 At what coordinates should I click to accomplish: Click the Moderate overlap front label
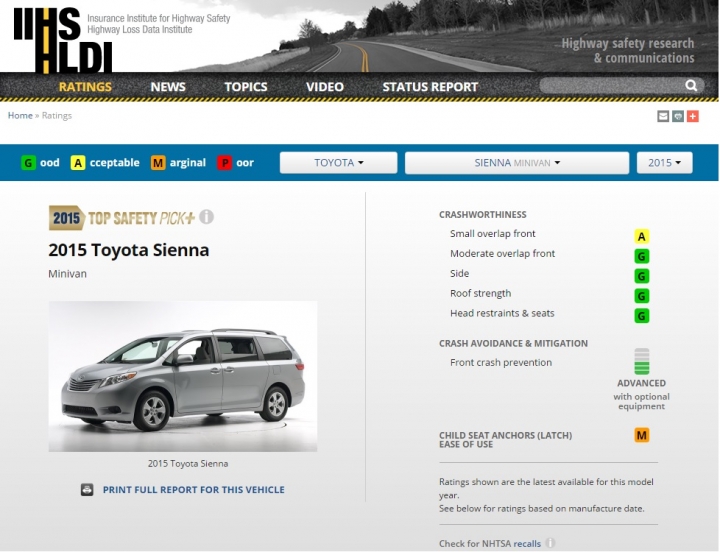tap(502, 253)
